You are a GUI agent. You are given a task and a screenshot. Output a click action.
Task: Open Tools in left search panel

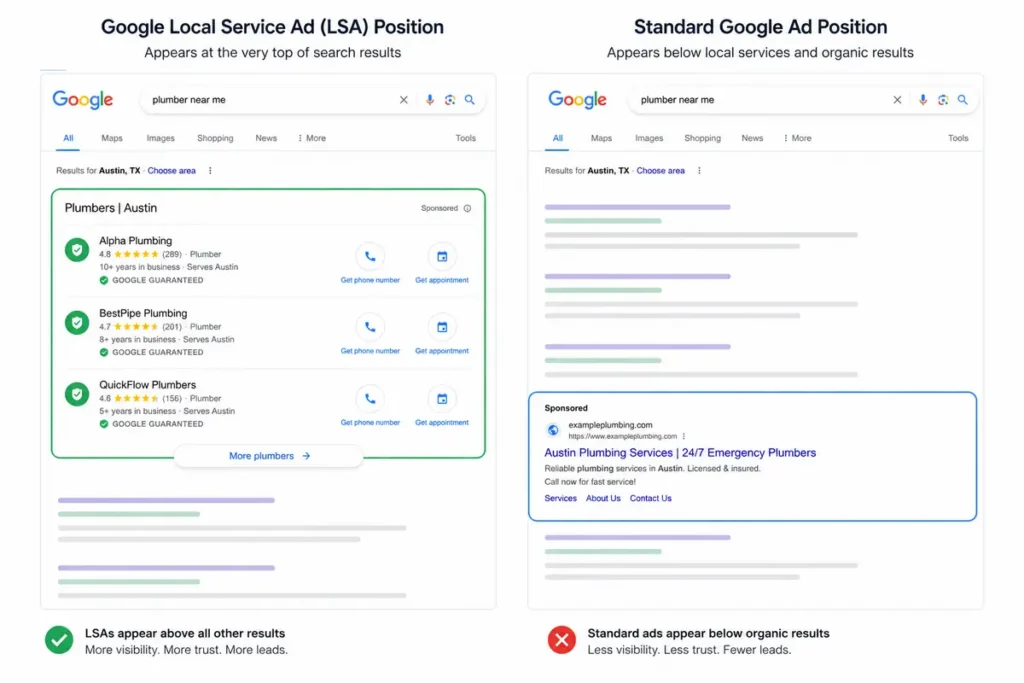[466, 138]
